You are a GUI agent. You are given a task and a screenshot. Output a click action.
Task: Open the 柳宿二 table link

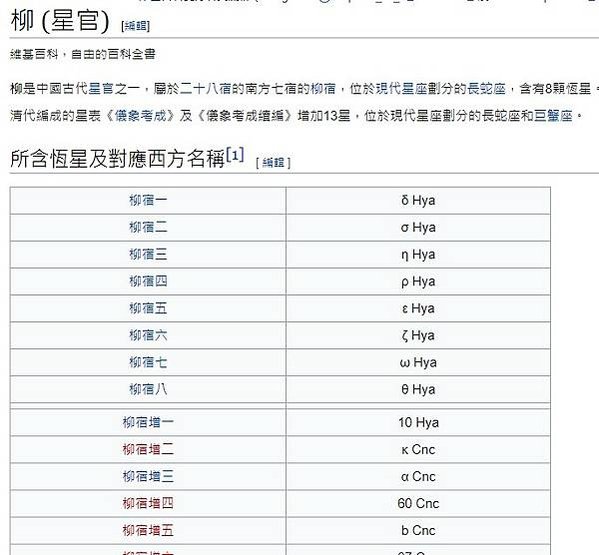click(x=148, y=227)
